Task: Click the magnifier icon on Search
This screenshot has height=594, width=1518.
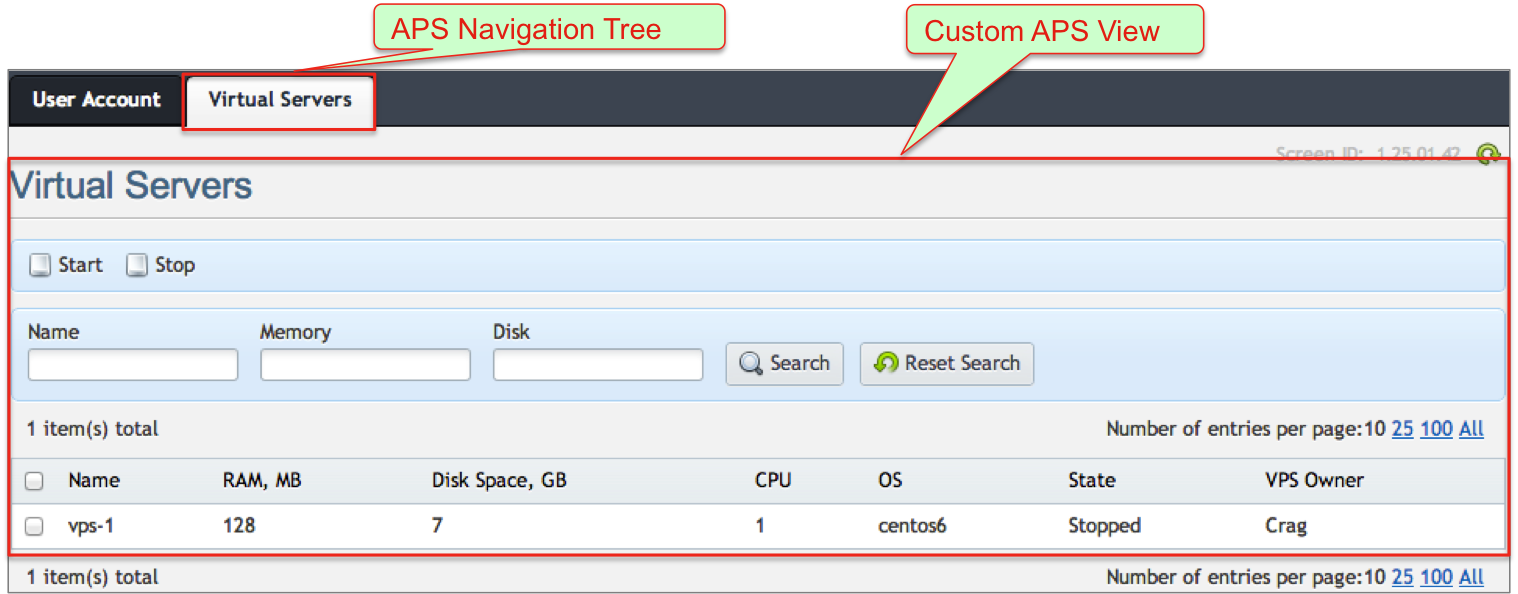Action: 751,364
